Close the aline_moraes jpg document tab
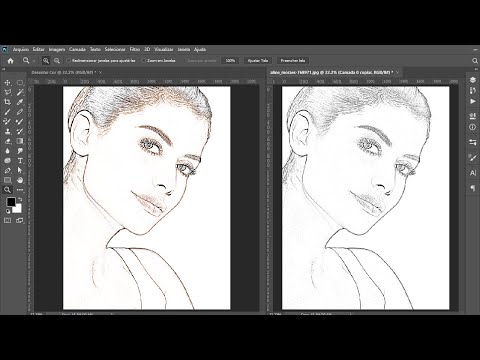 (x=397, y=72)
